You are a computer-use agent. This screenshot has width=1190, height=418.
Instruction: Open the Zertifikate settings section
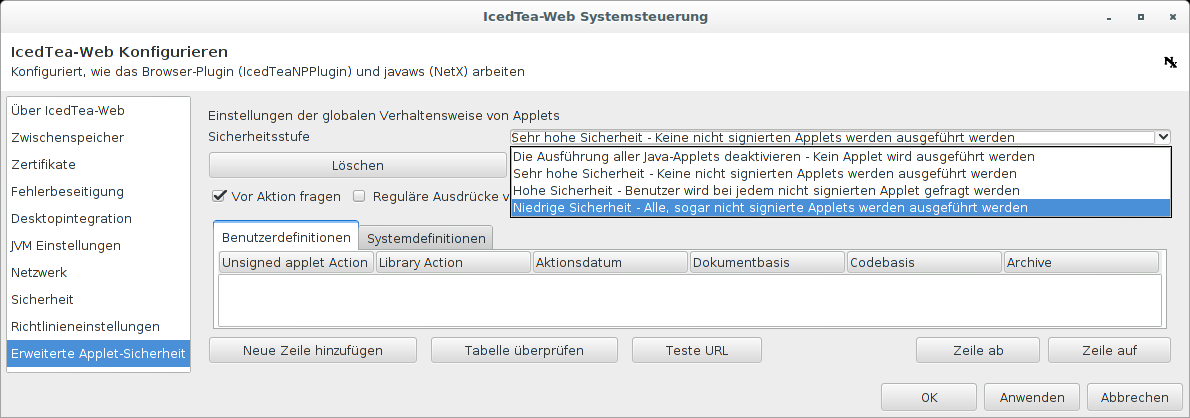click(x=44, y=164)
